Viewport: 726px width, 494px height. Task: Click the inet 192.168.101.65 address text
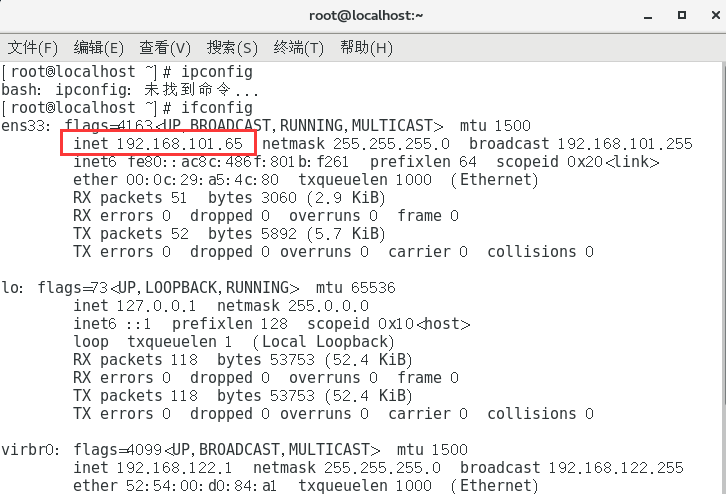[158, 144]
